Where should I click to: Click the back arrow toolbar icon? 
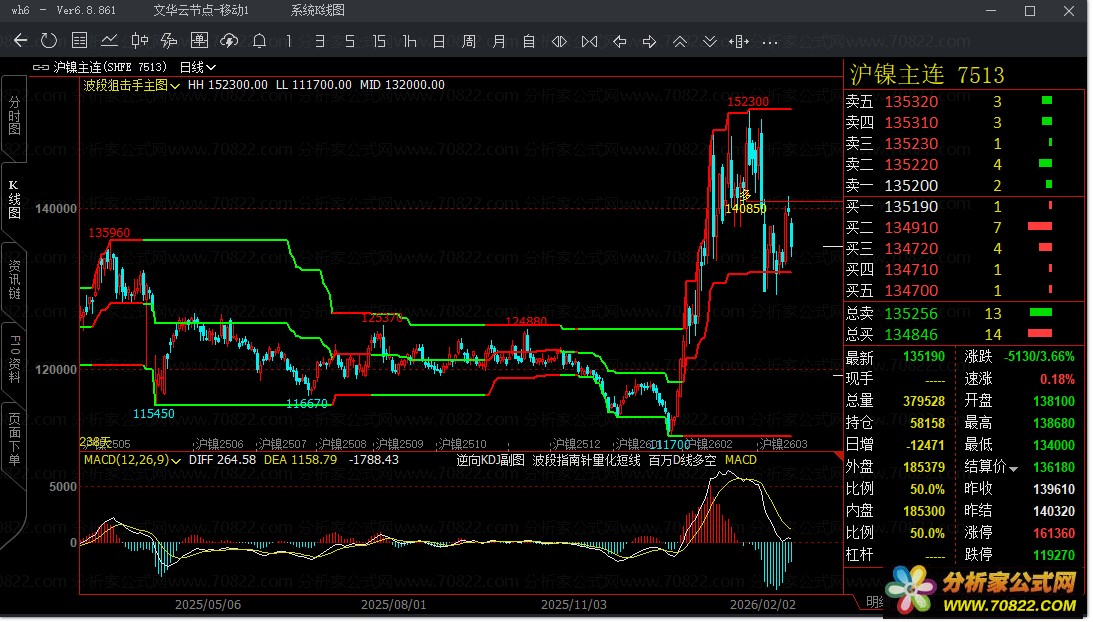(x=20, y=41)
